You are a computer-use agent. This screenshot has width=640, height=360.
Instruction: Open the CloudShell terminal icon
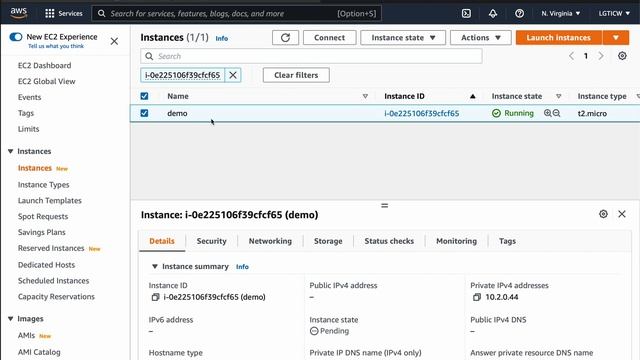(466, 13)
